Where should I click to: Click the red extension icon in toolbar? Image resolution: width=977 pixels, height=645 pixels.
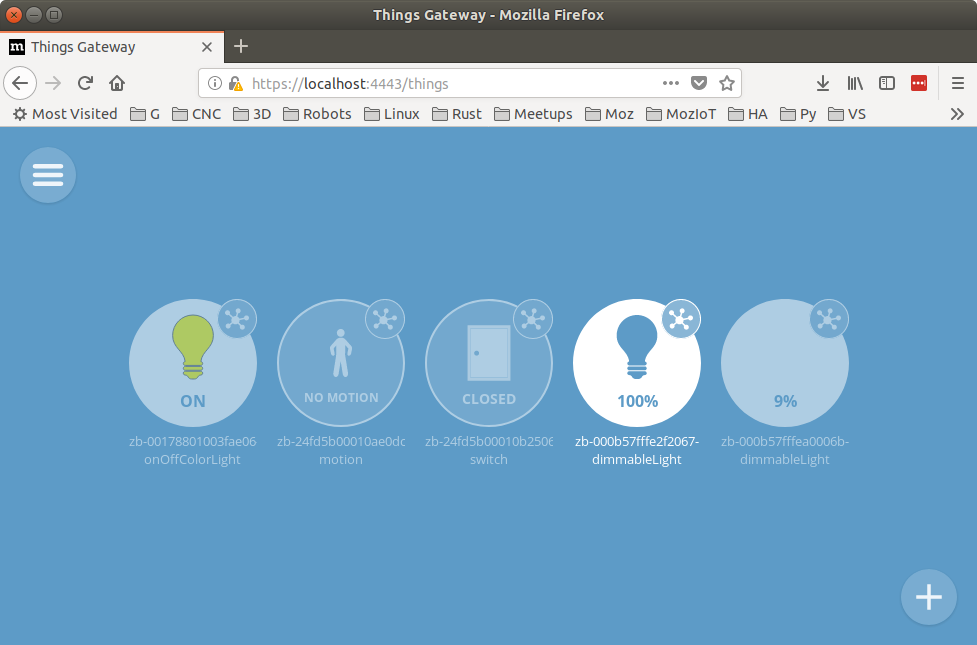click(x=919, y=83)
